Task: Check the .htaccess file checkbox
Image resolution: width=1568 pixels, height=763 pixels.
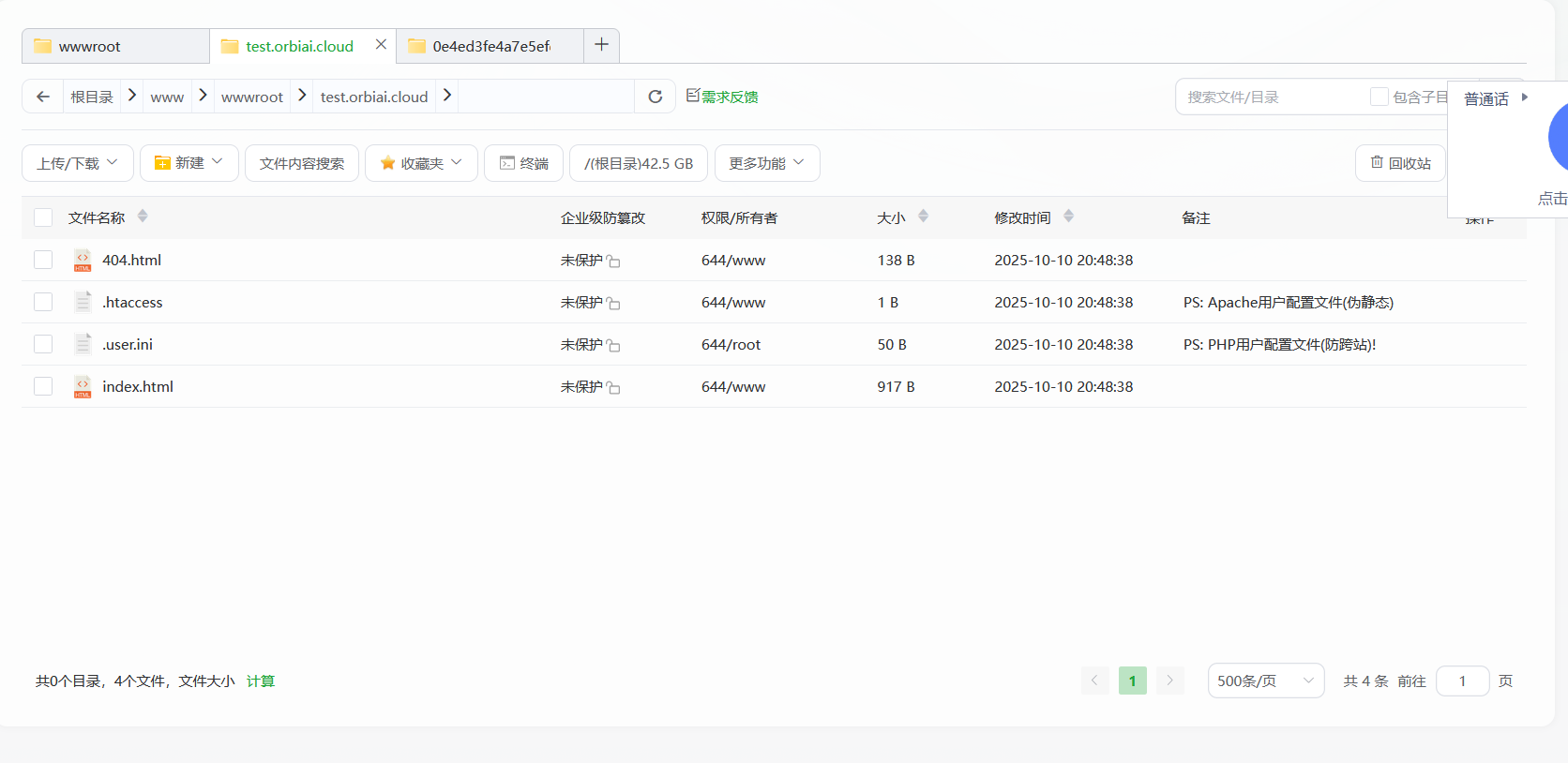Action: pyautogui.click(x=43, y=302)
